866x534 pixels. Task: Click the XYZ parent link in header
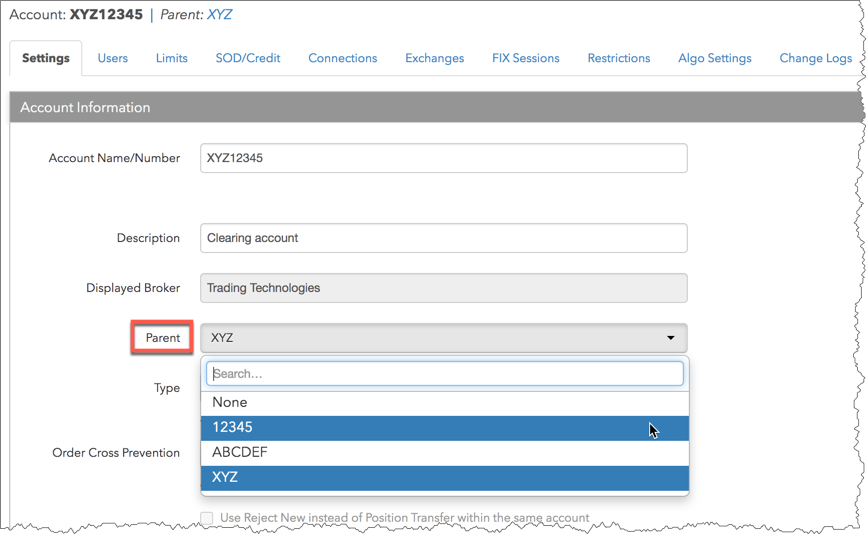click(219, 15)
